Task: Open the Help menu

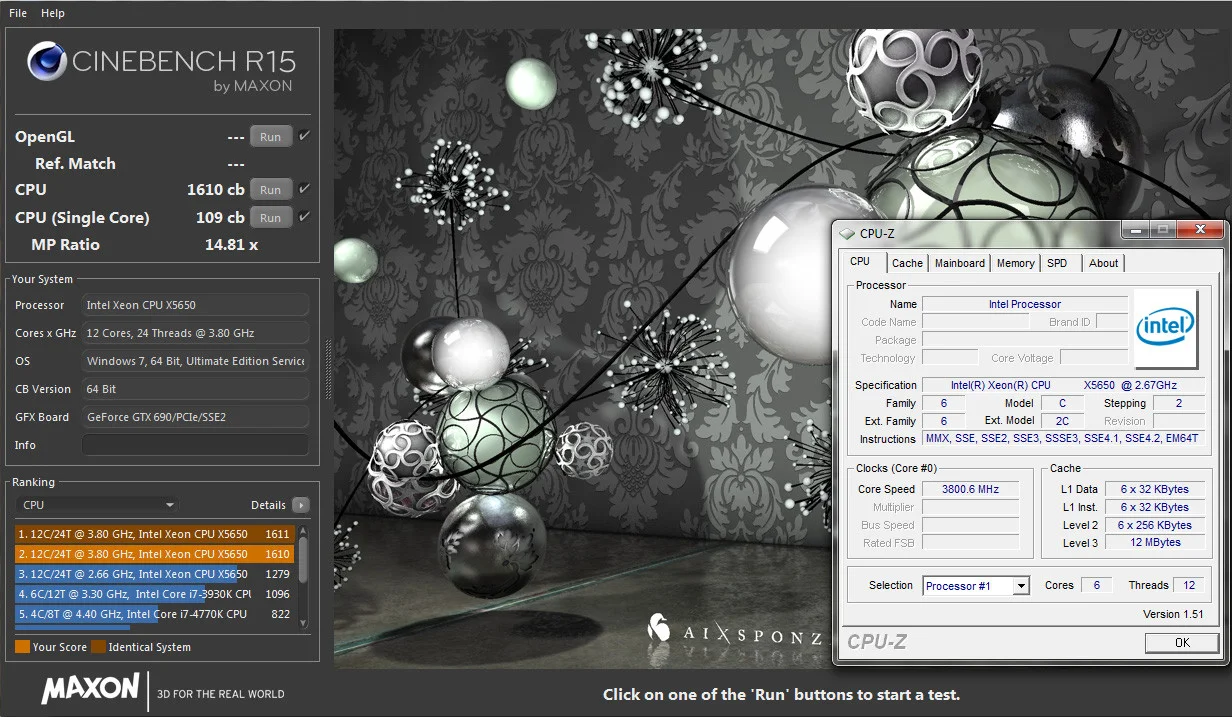Action: 53,13
